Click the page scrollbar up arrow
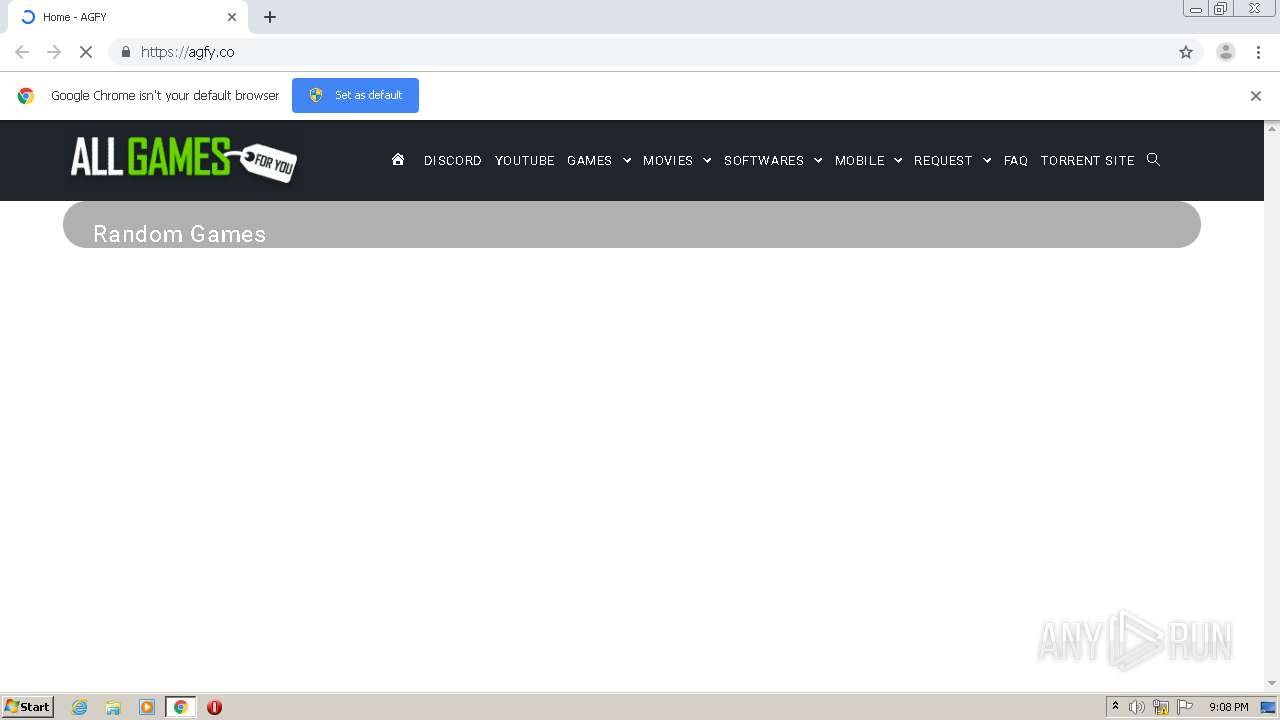The height and width of the screenshot is (720, 1280). [1272, 128]
